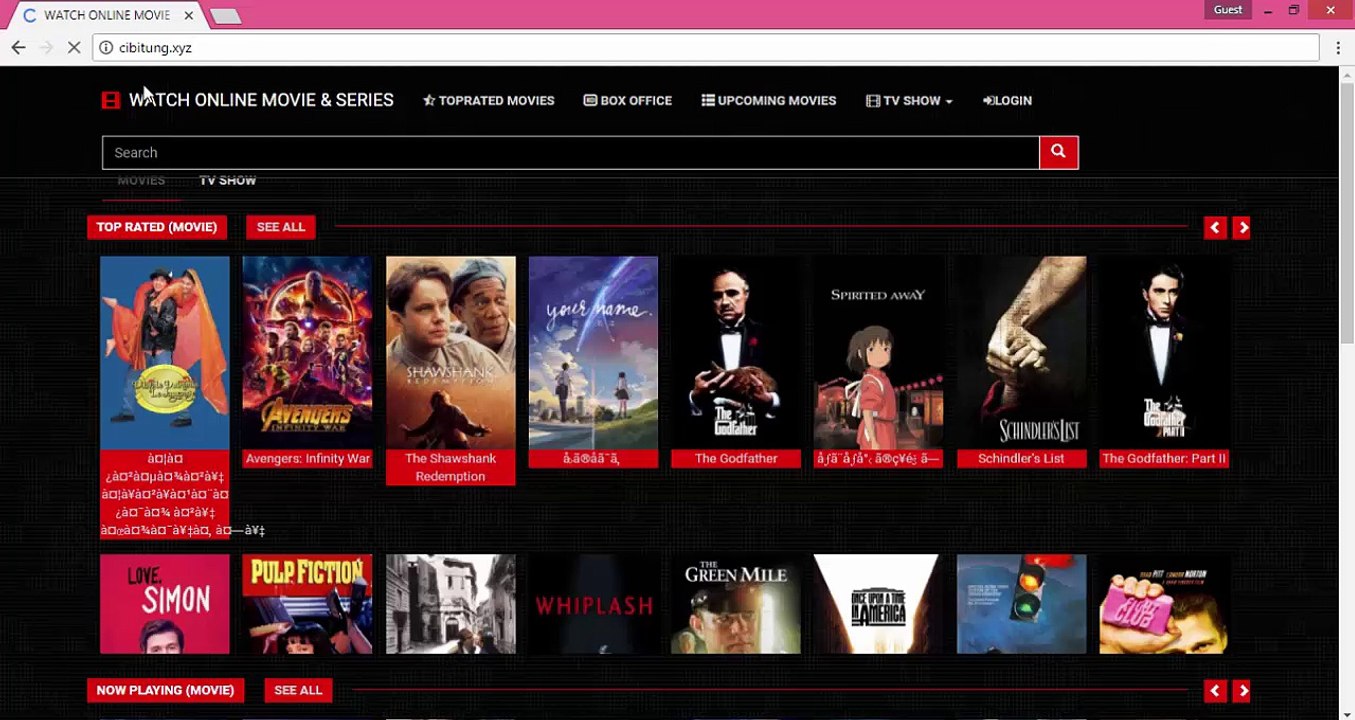Open the traffic light movie poster
The image size is (1355, 720).
1021,604
